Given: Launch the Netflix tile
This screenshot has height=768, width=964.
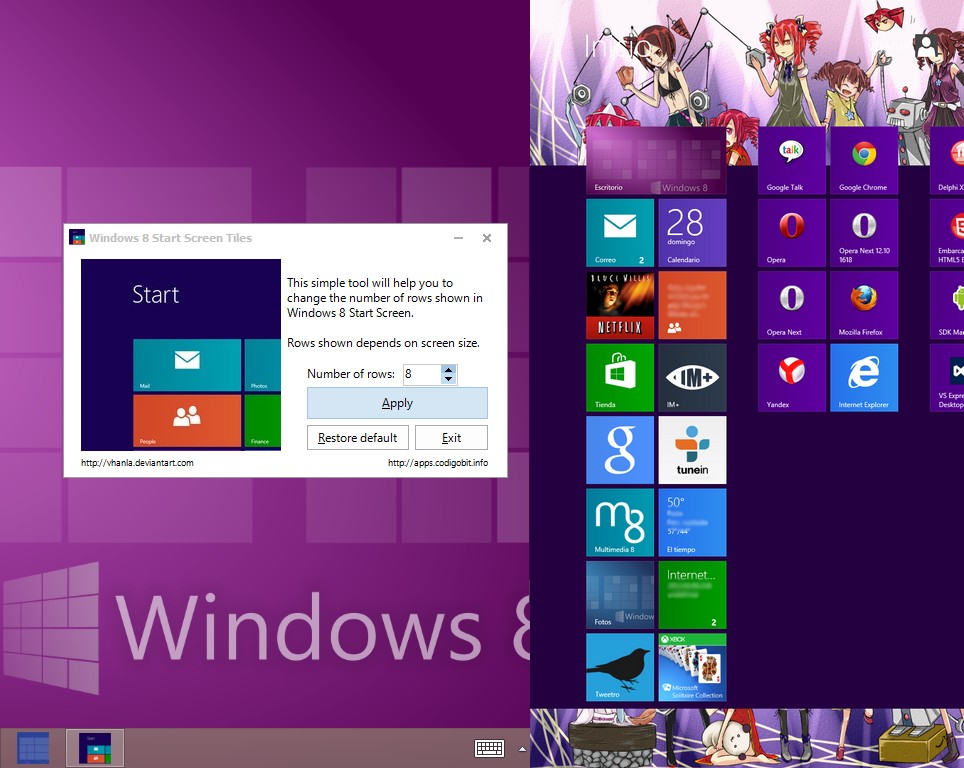Looking at the screenshot, I should (620, 305).
